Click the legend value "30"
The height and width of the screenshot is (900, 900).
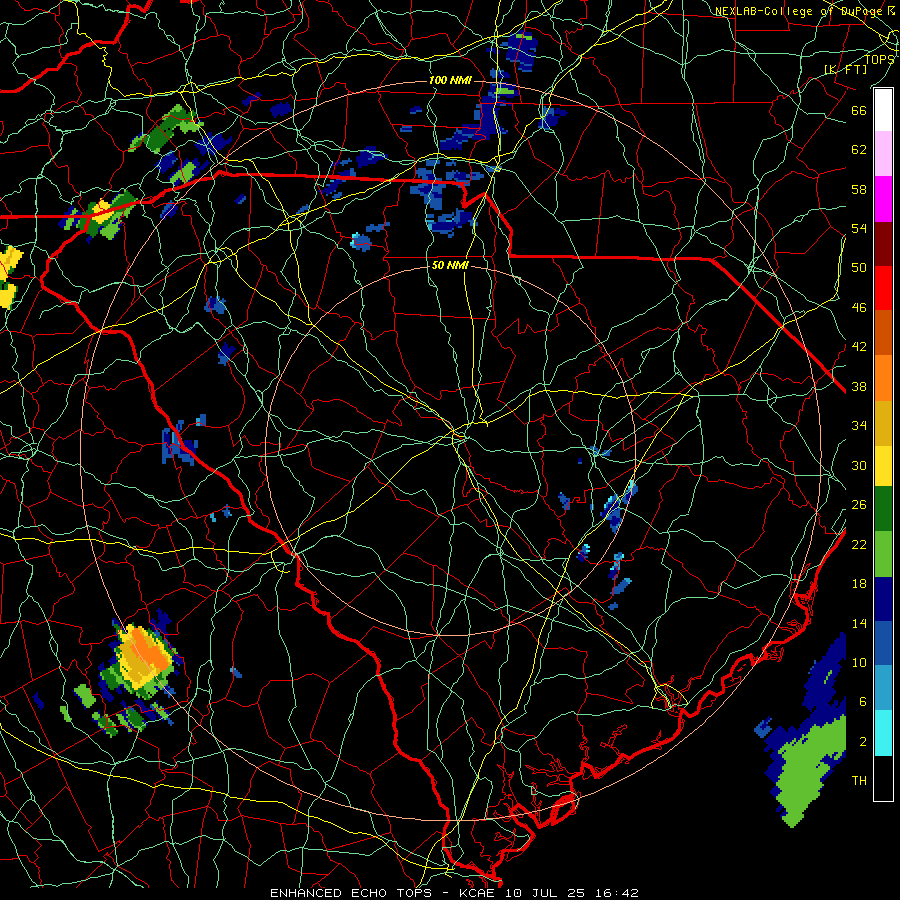859,465
